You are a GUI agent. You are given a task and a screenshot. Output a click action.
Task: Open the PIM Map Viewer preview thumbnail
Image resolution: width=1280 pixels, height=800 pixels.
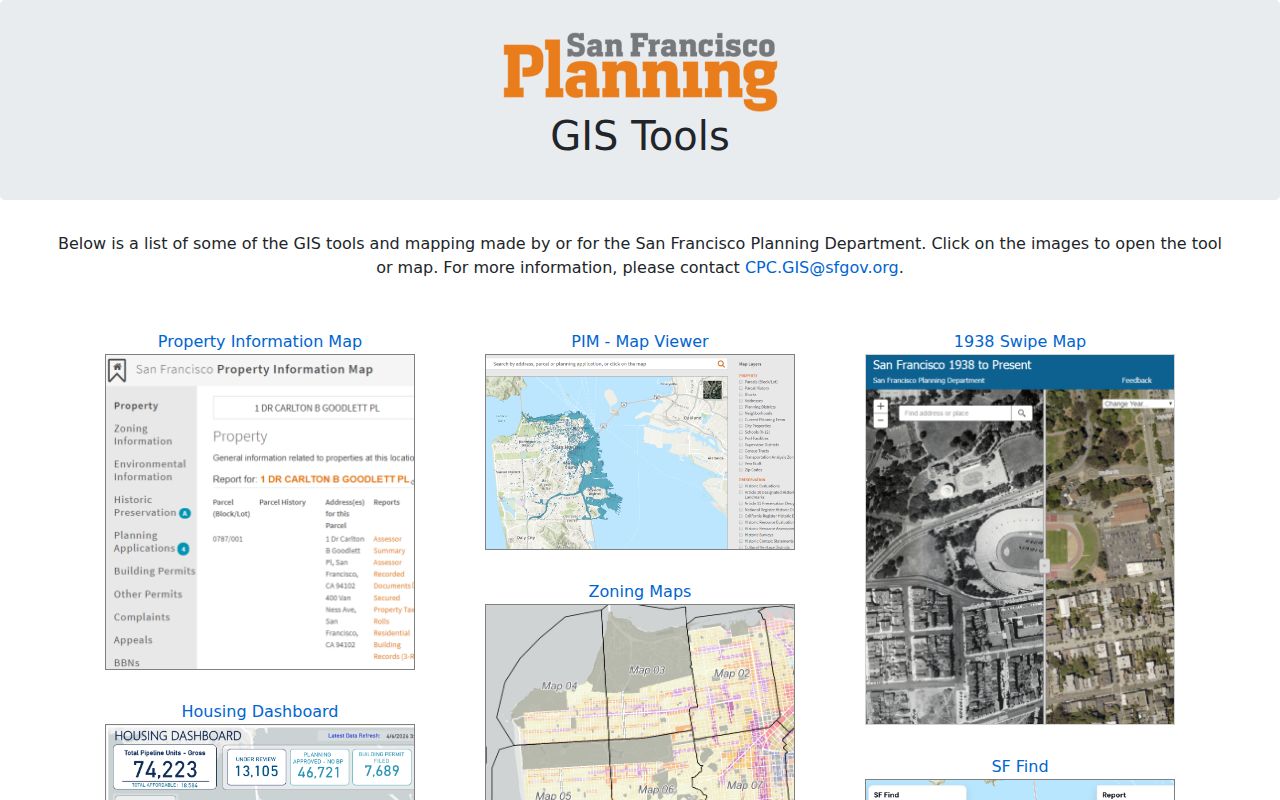pos(640,452)
